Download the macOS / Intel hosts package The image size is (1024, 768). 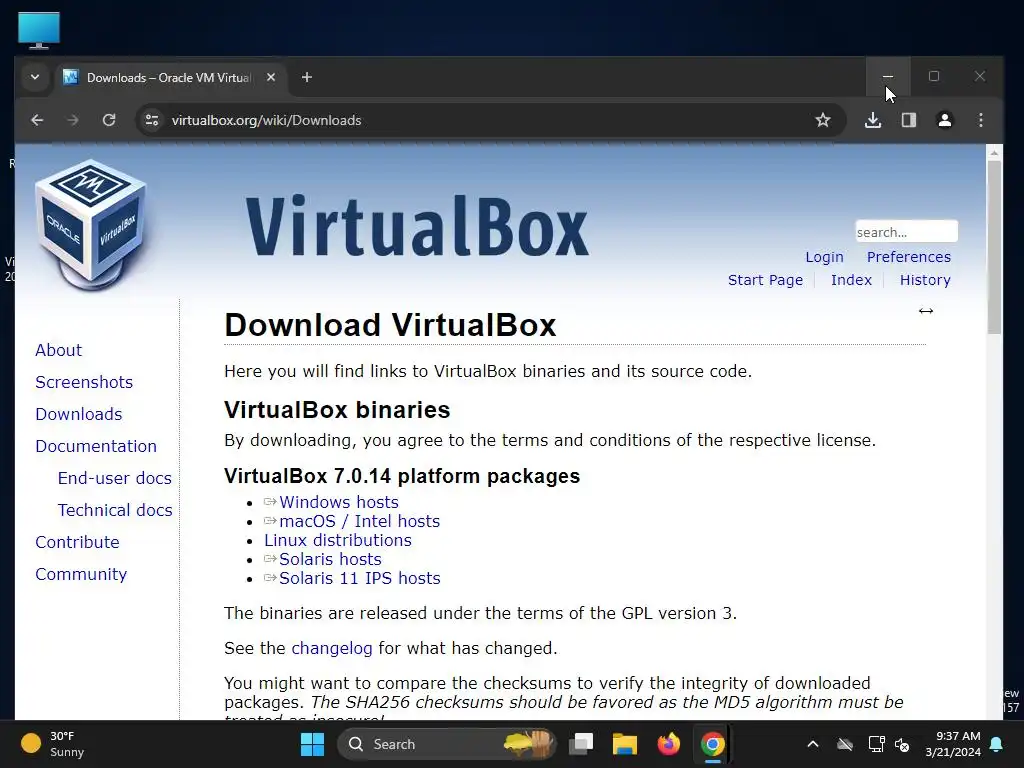pos(360,521)
